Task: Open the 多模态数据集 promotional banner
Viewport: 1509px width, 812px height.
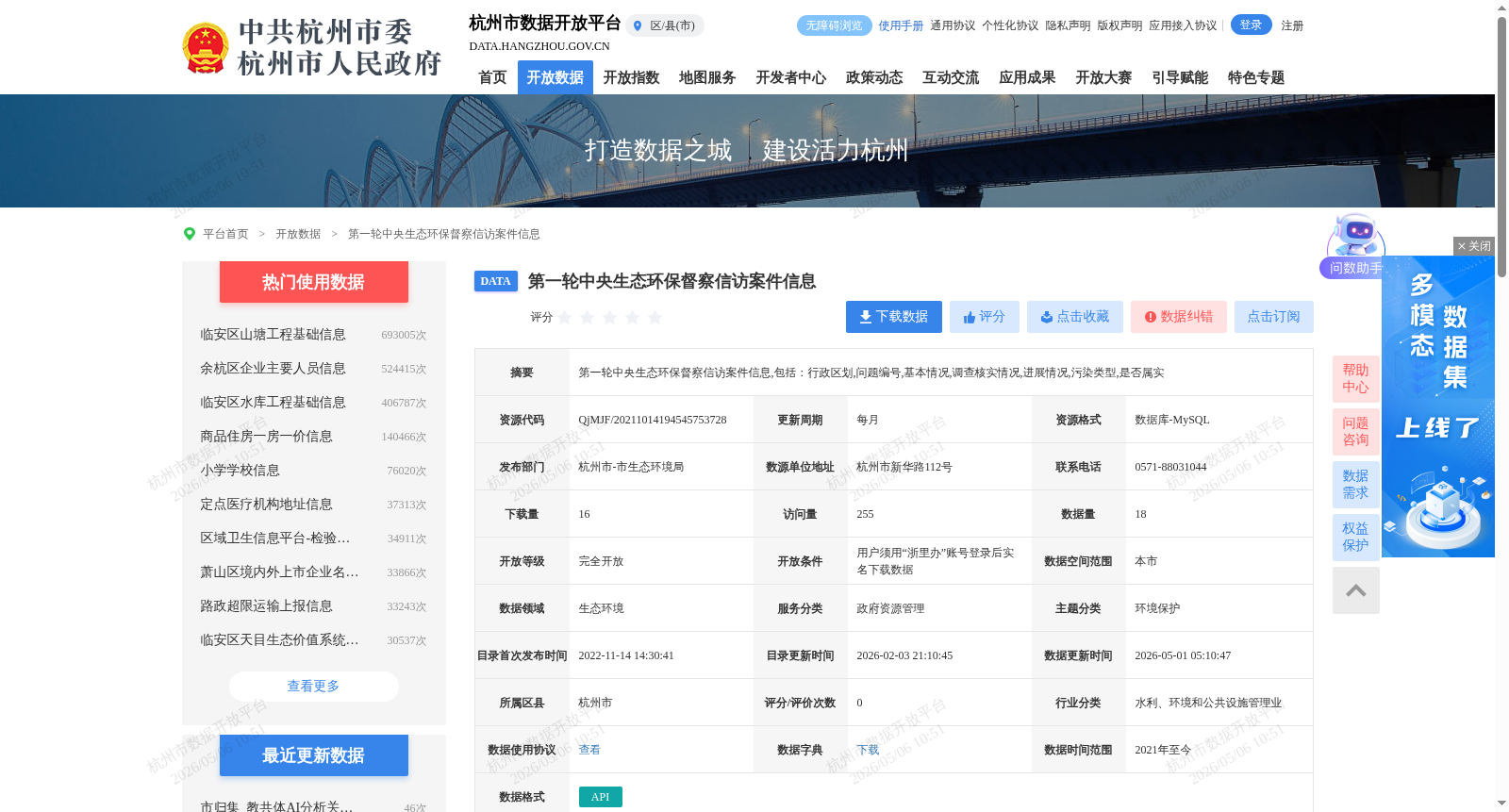Action: 1438,406
